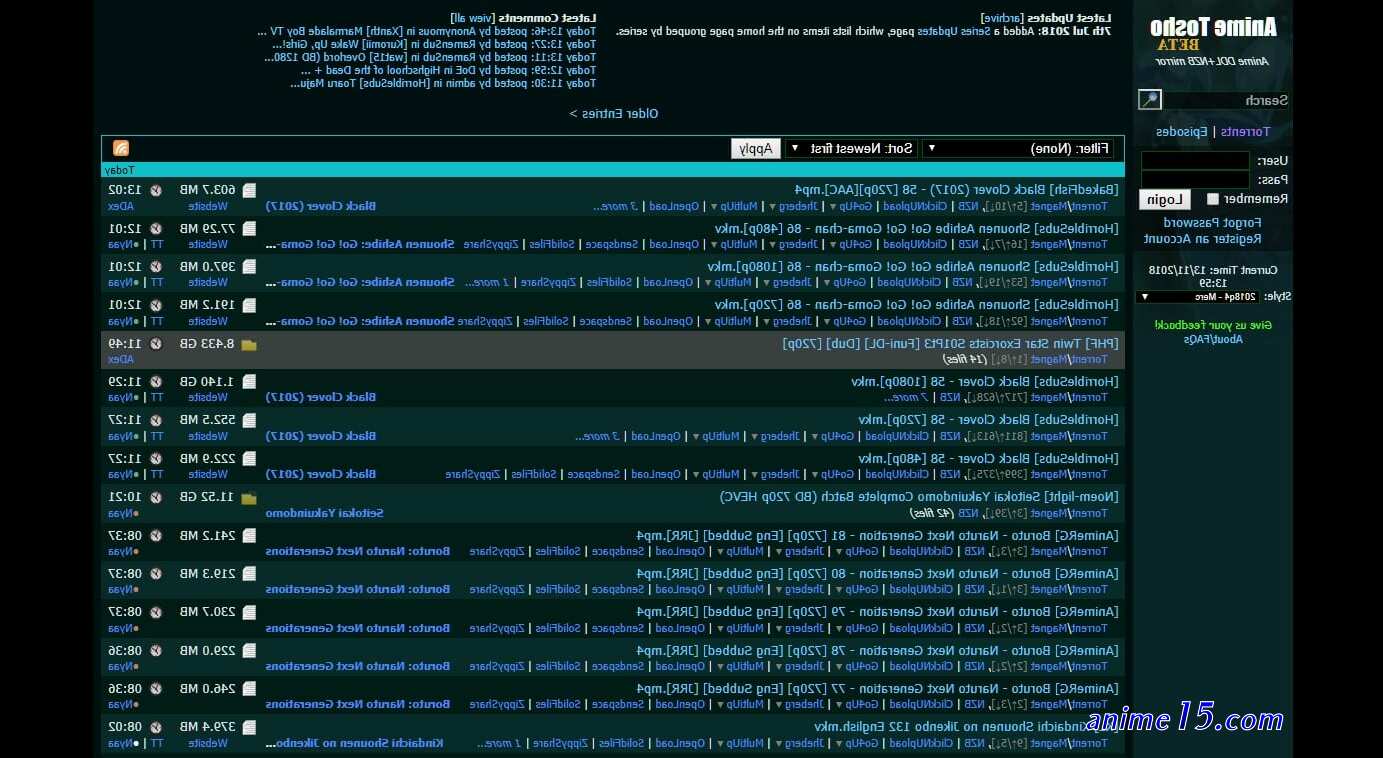Click file icon beside 379.4 MB

coord(249,727)
